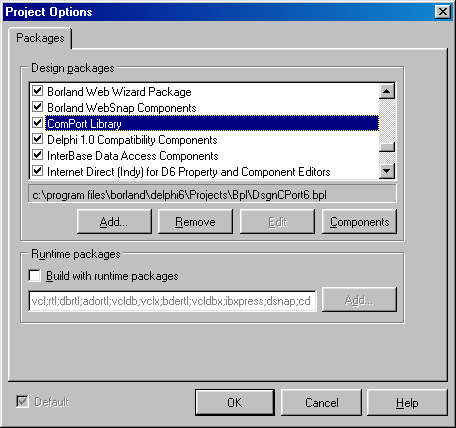
Task: Click the design packages scrollbar thumb
Action: pyautogui.click(x=387, y=147)
